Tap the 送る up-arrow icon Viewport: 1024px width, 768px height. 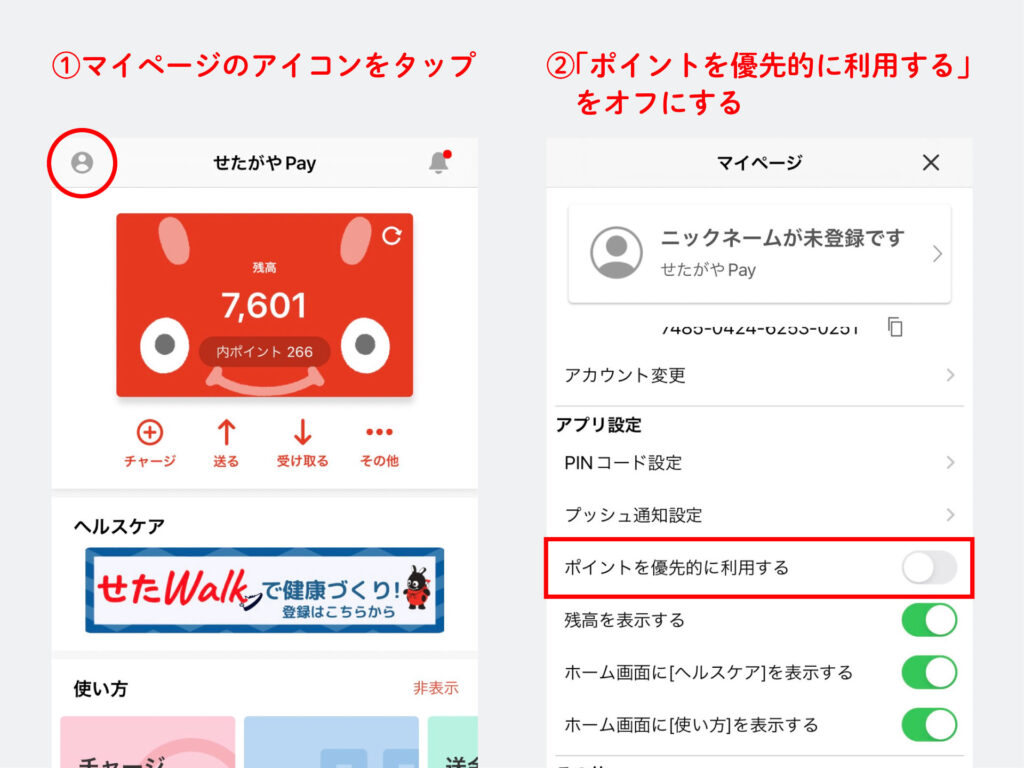coord(226,432)
